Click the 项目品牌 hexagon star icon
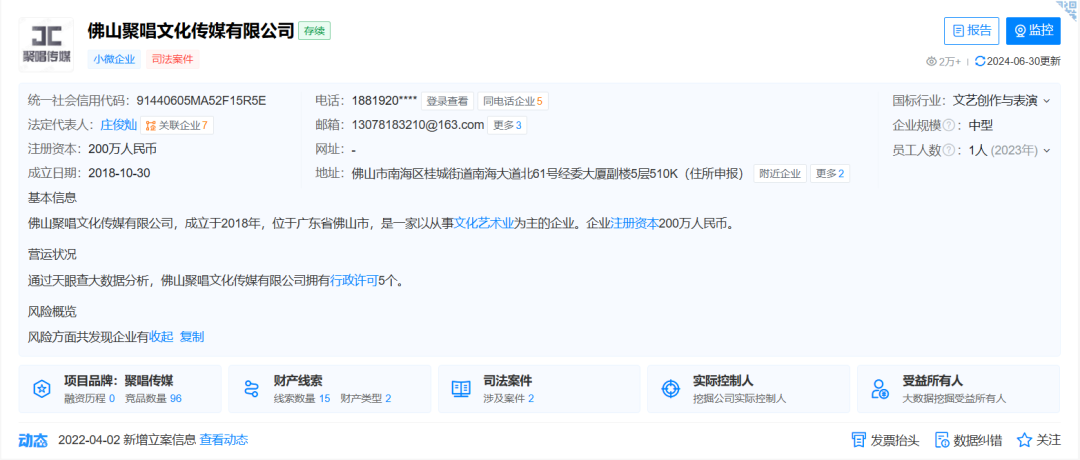The image size is (1080, 460). click(x=41, y=389)
